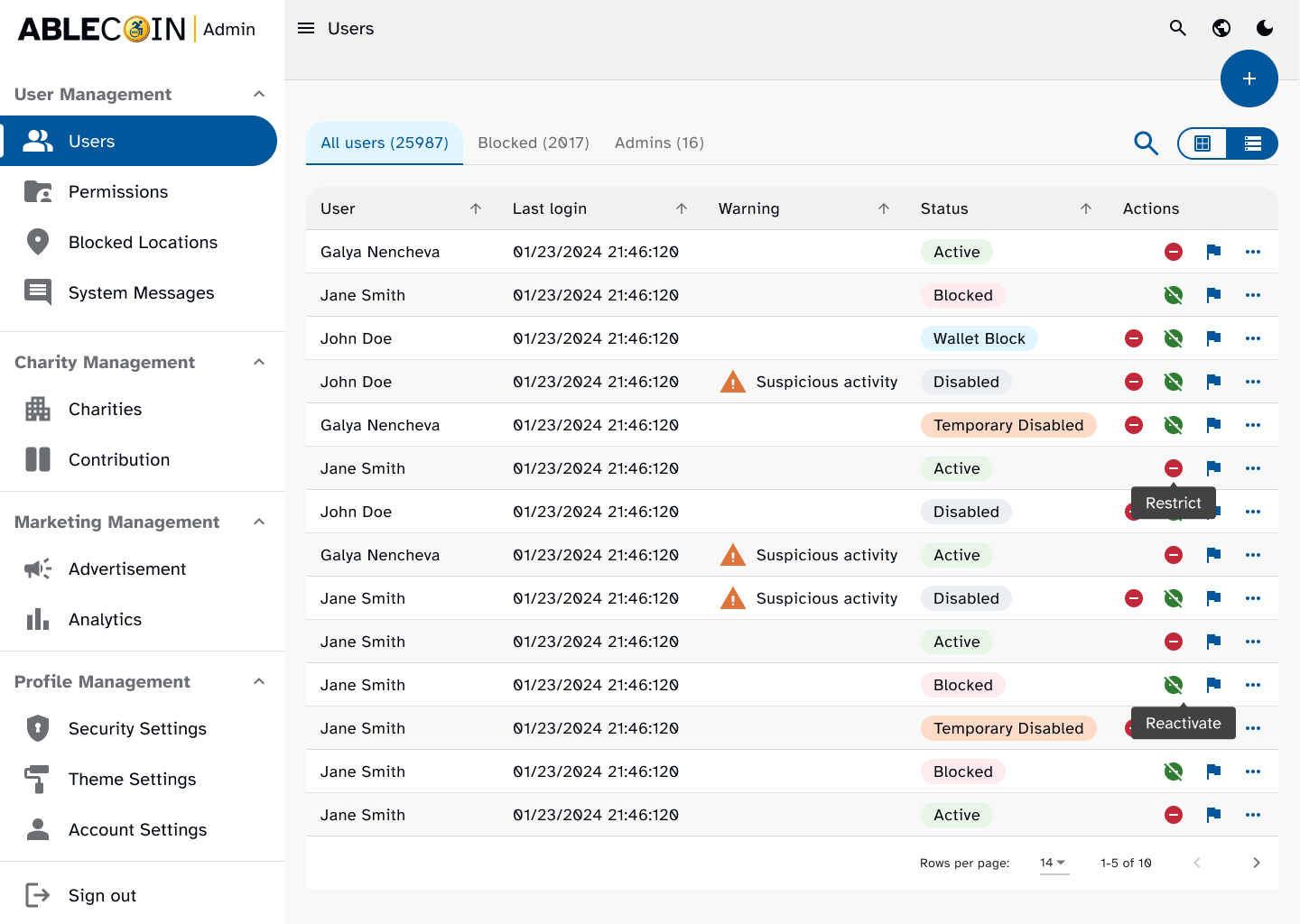Sign out of the admin panel
Screen dimensions: 1300x924
(101, 895)
